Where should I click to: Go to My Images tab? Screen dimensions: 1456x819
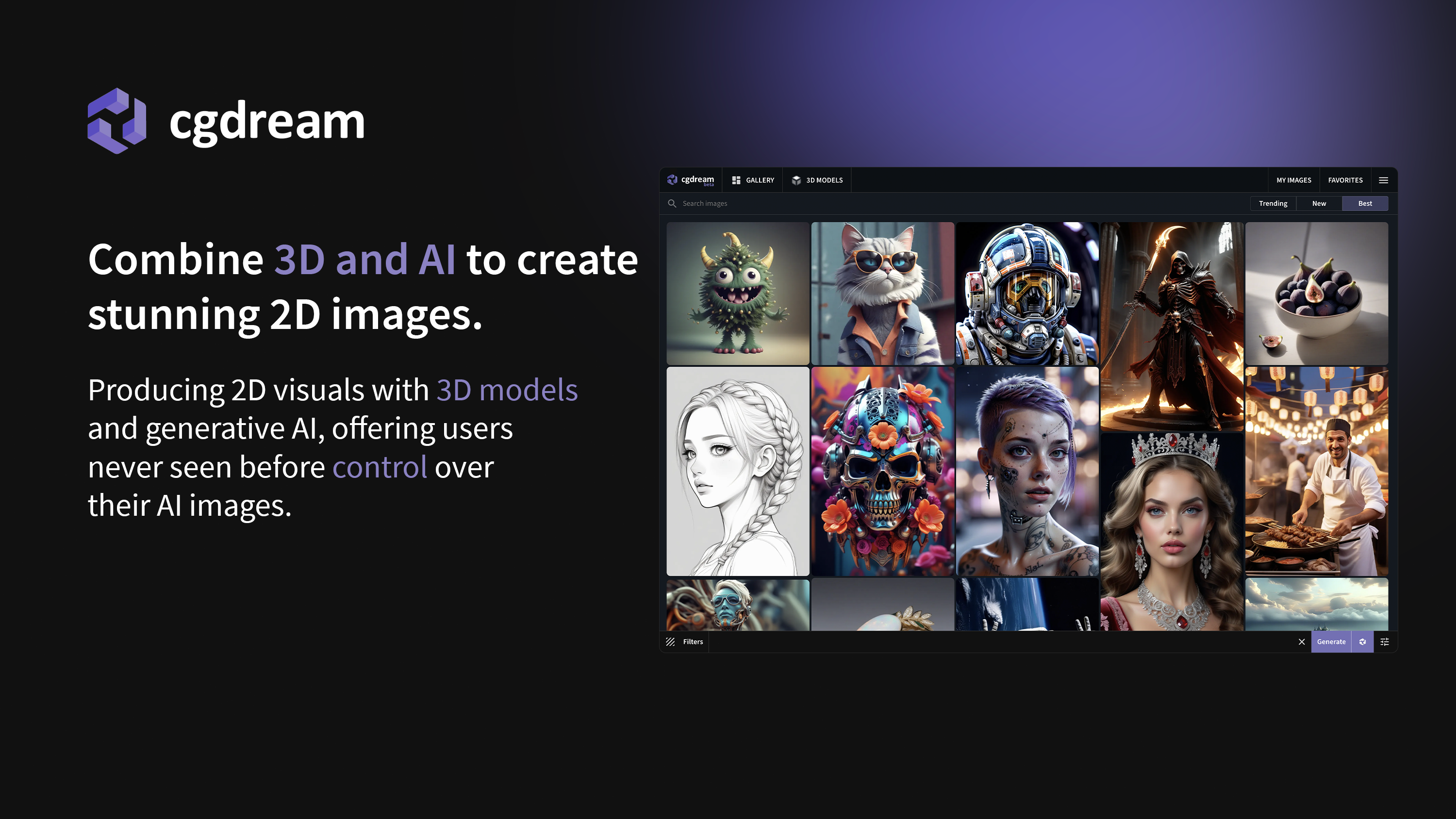(x=1293, y=180)
